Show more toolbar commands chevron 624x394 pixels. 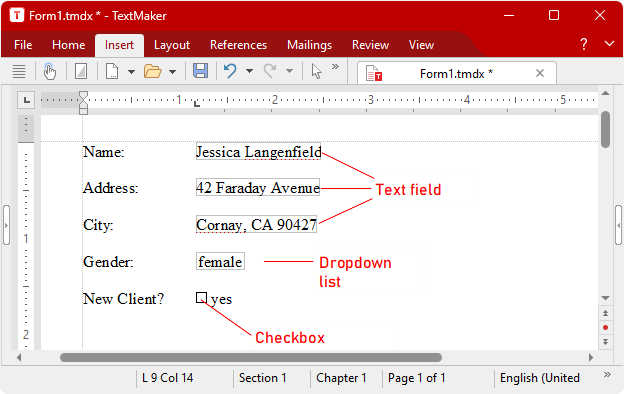pos(335,66)
